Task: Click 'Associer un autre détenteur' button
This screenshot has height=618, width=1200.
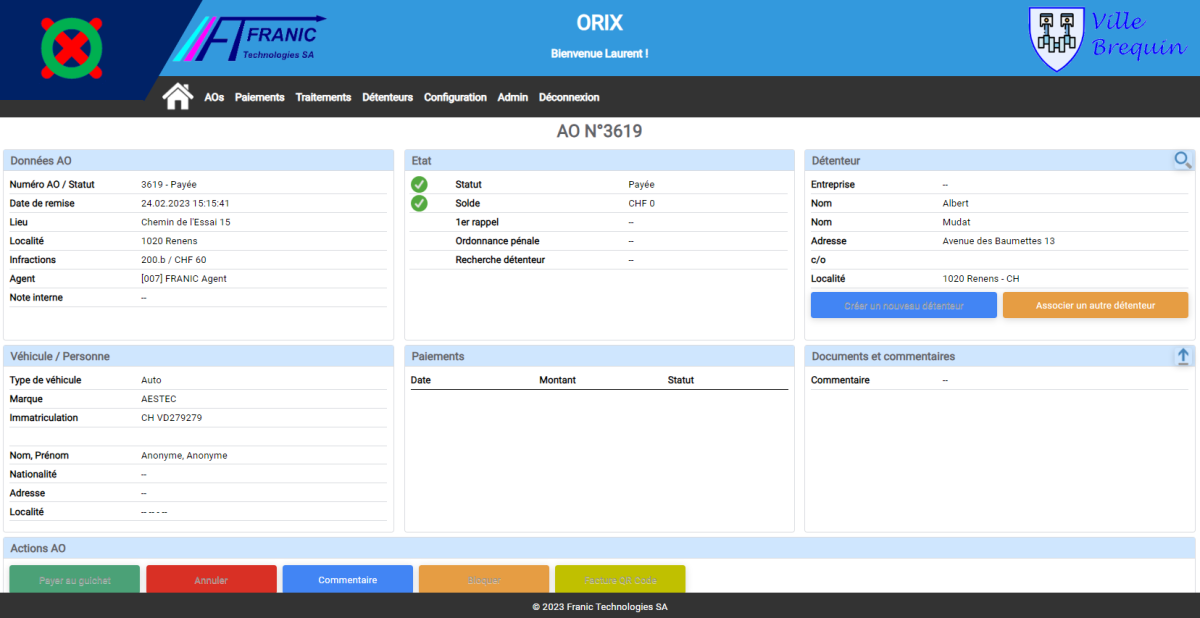Action: pyautogui.click(x=1095, y=305)
